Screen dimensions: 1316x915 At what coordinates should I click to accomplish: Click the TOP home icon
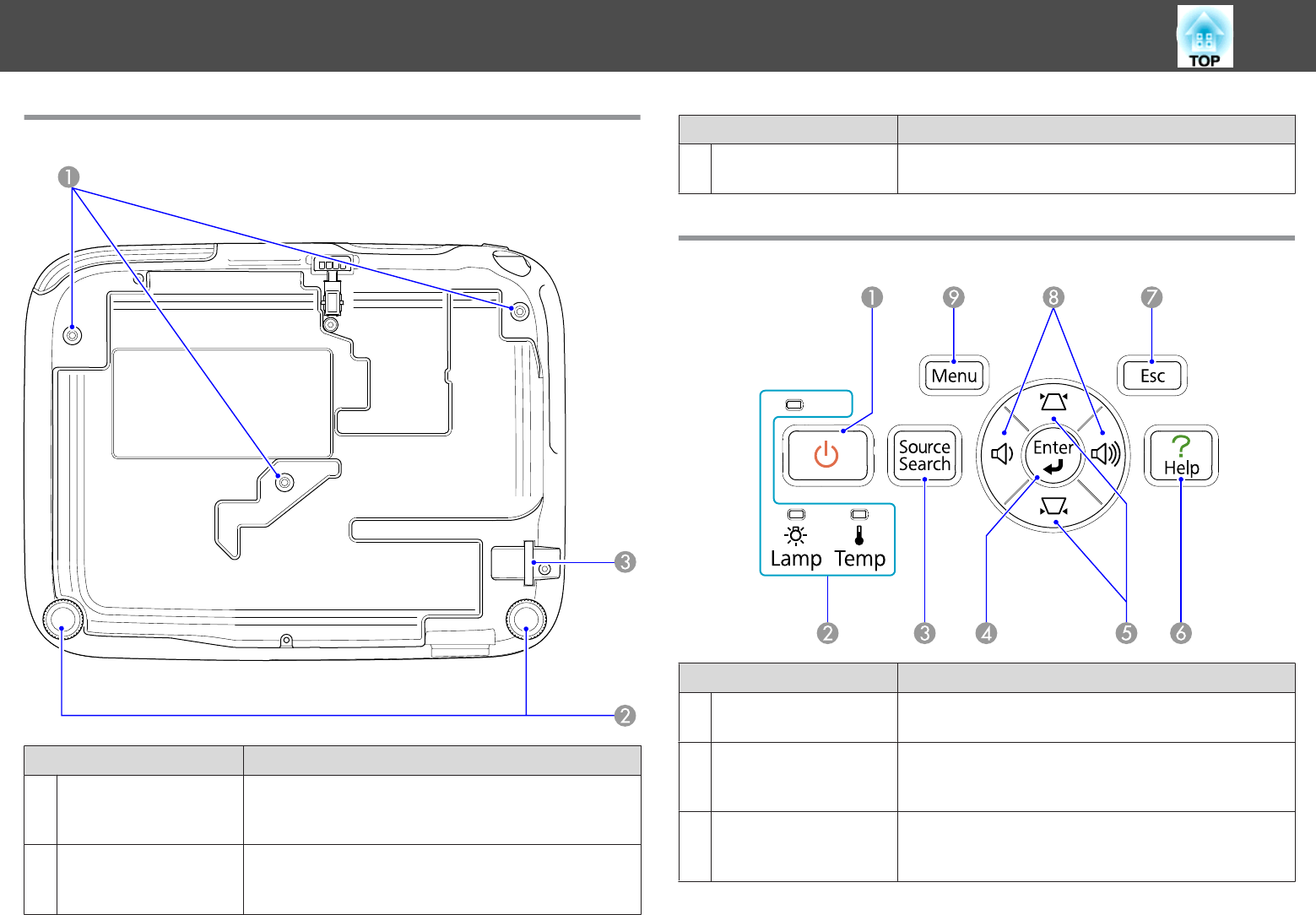pos(1205,36)
